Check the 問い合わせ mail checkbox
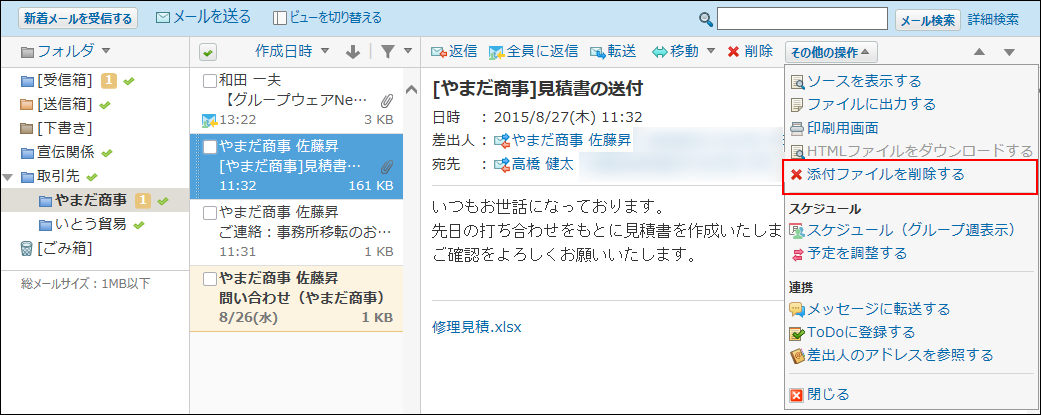The image size is (1041, 415). click(x=210, y=278)
